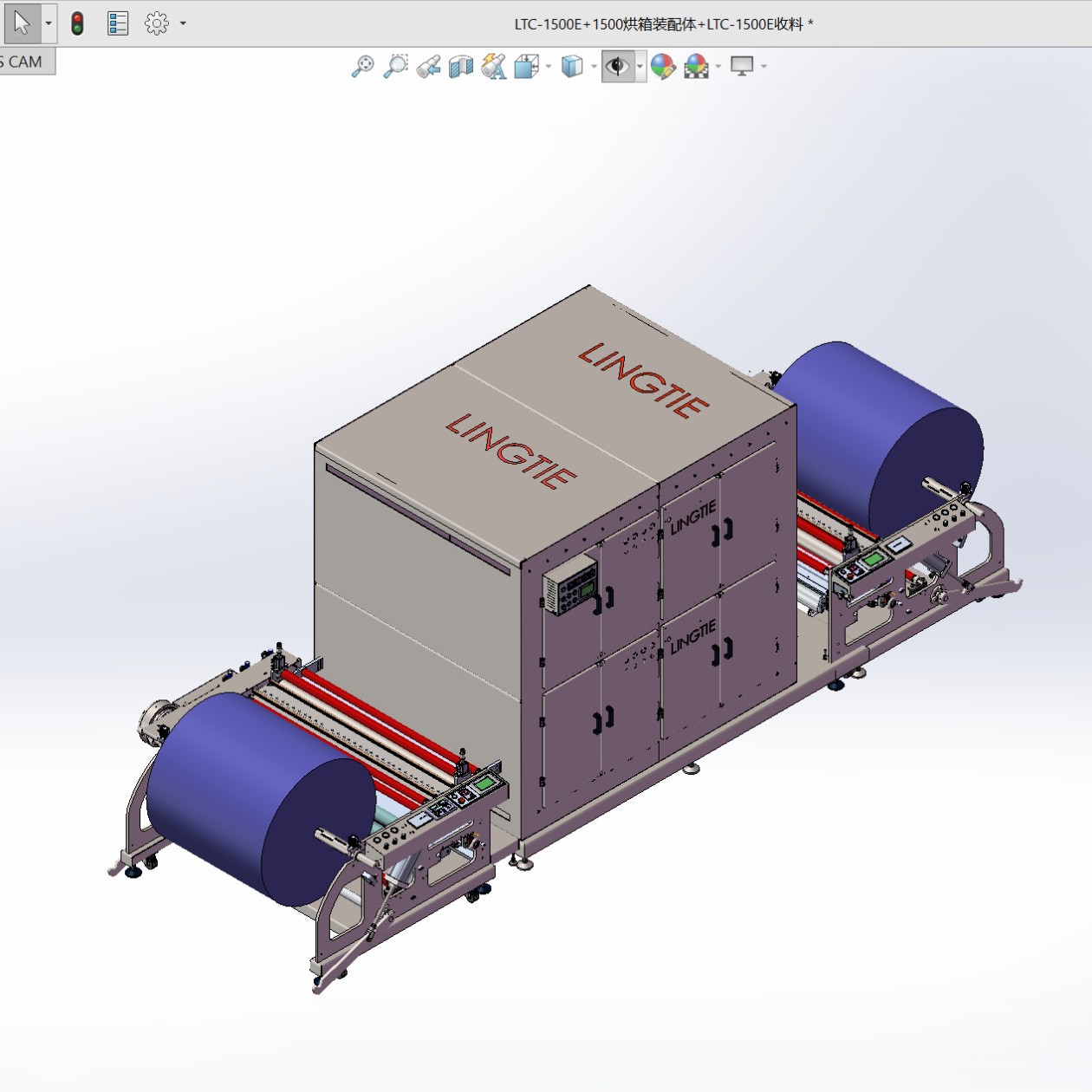
Task: Open the File Properties list icon
Action: (x=118, y=23)
